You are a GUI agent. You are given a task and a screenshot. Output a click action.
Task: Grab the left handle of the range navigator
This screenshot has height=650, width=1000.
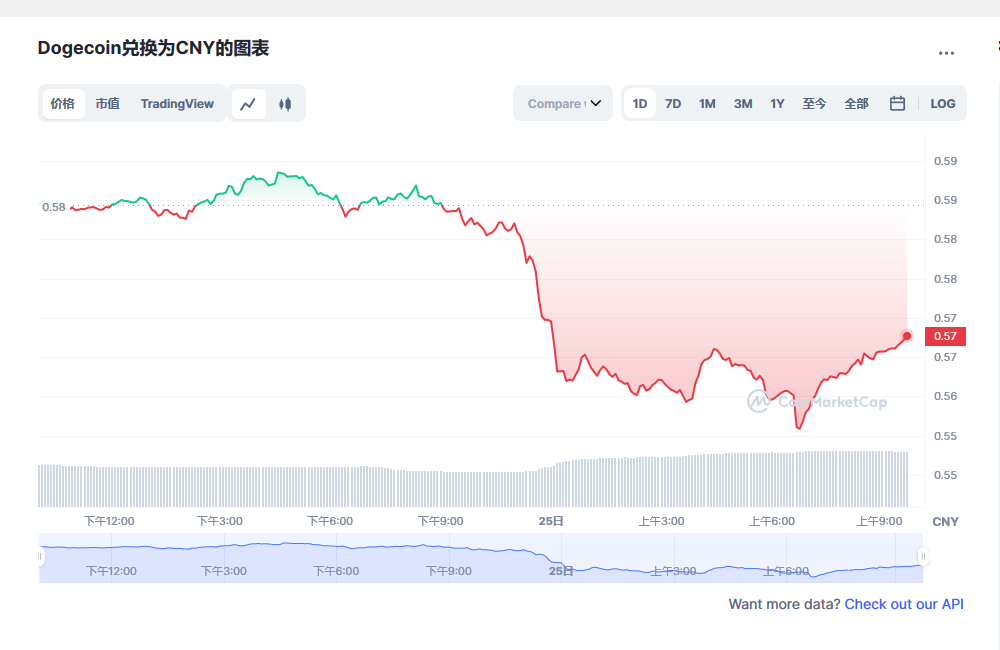pos(40,557)
